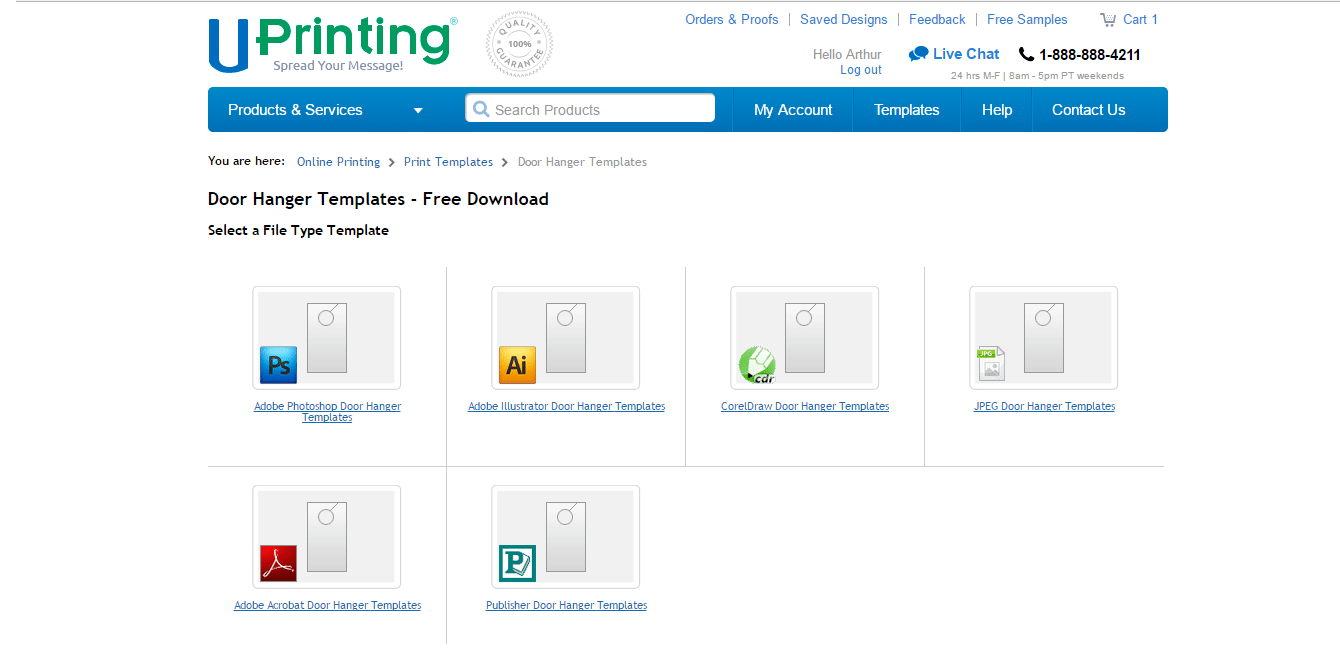1340x652 pixels.
Task: Open the CorelDraw template thumbnail
Action: (x=804, y=338)
